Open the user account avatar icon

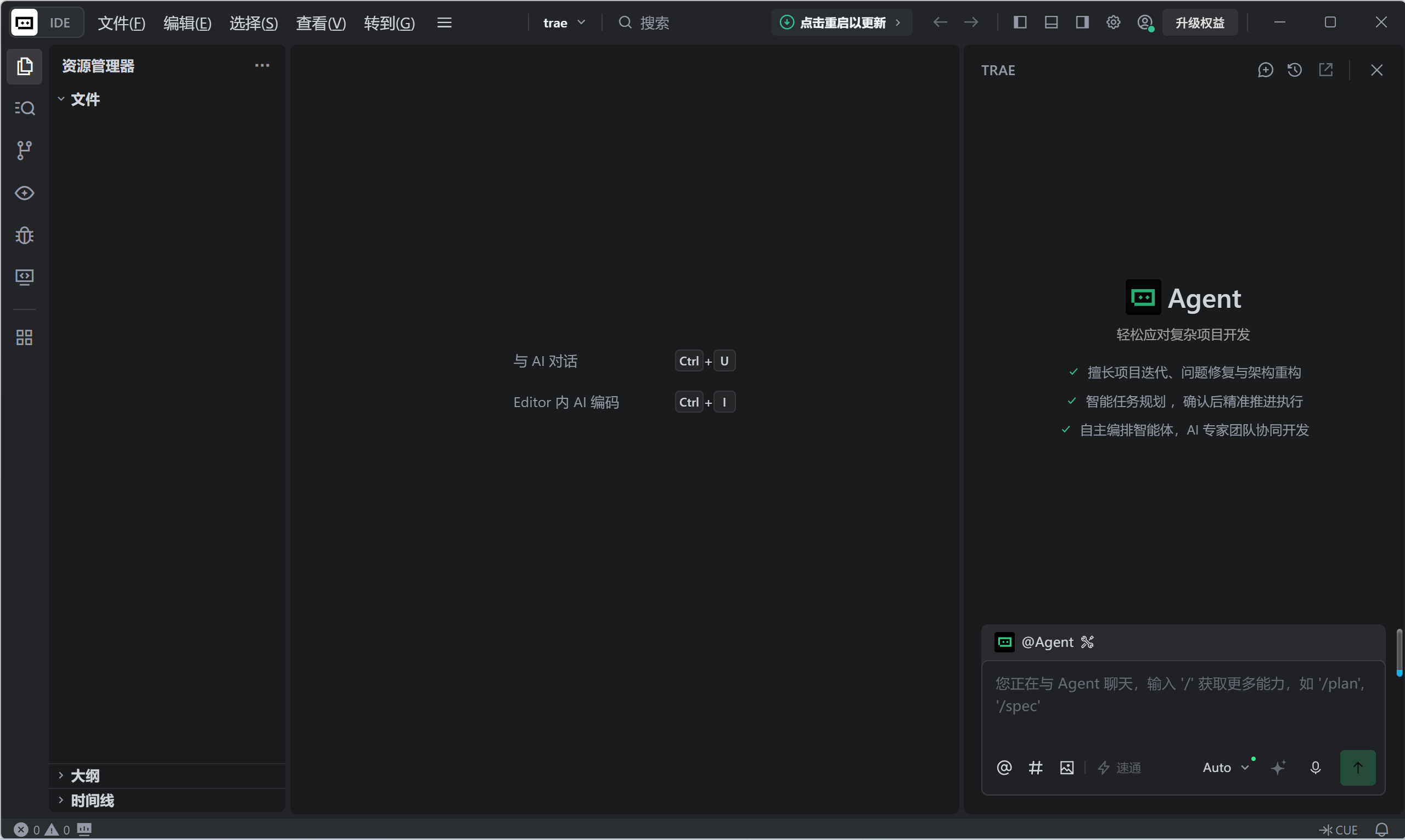(1145, 22)
